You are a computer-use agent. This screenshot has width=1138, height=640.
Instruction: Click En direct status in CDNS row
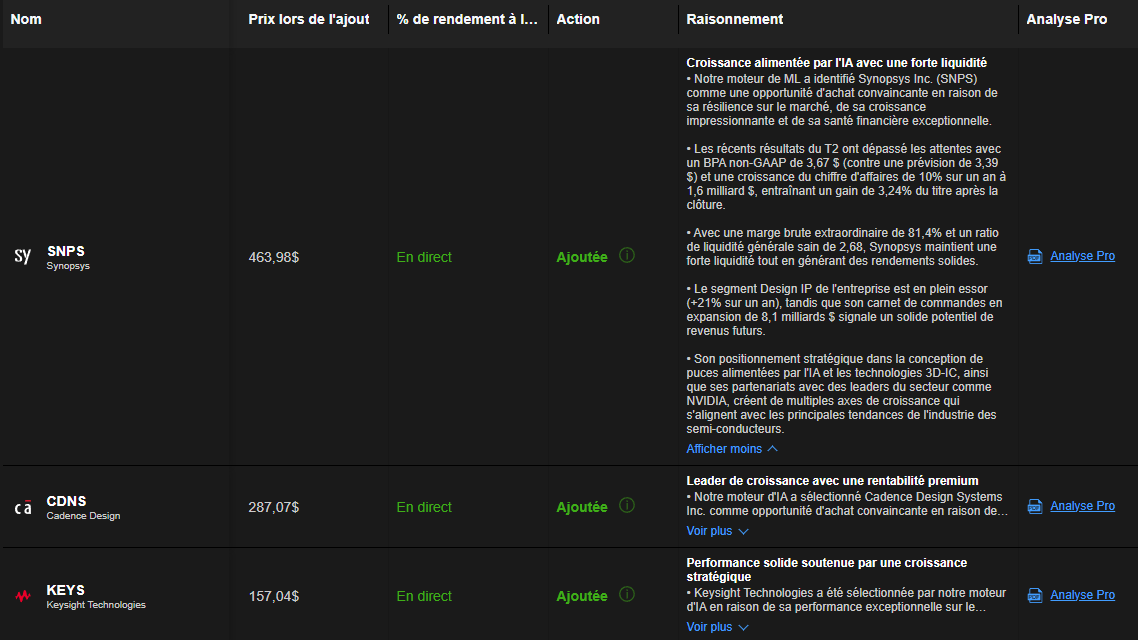coord(424,507)
